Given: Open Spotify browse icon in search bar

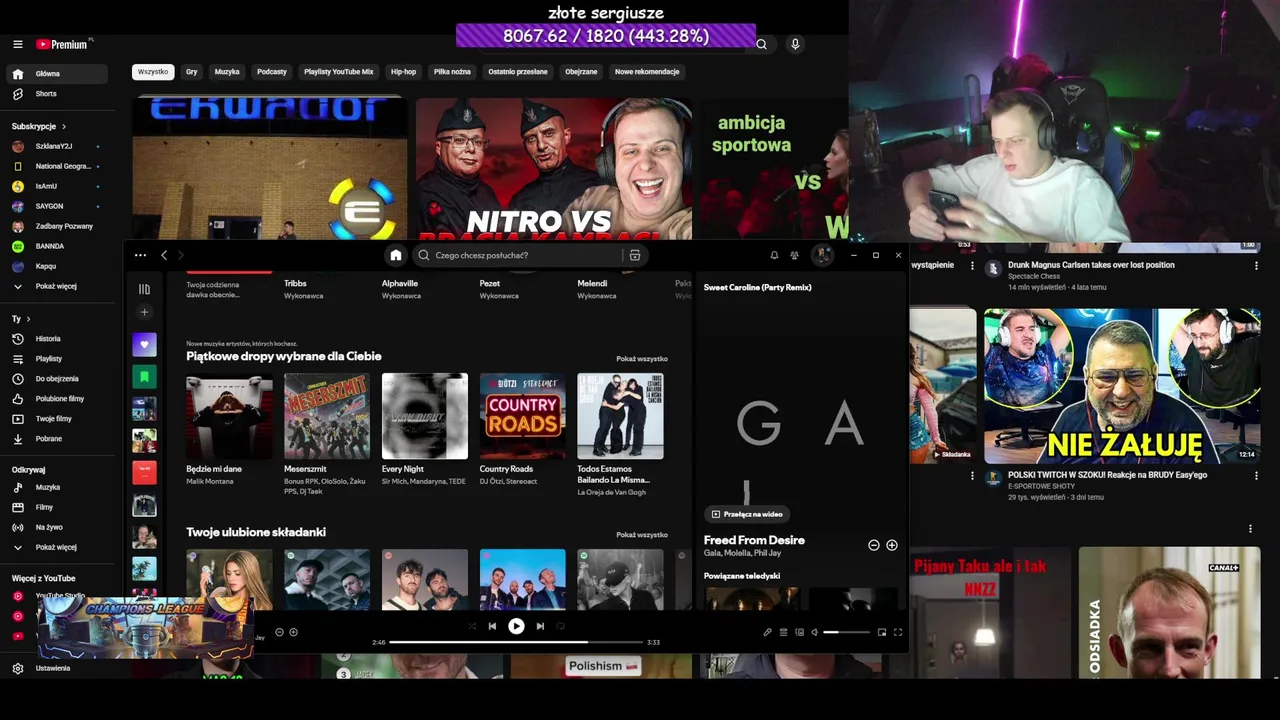Looking at the screenshot, I should pyautogui.click(x=634, y=255).
